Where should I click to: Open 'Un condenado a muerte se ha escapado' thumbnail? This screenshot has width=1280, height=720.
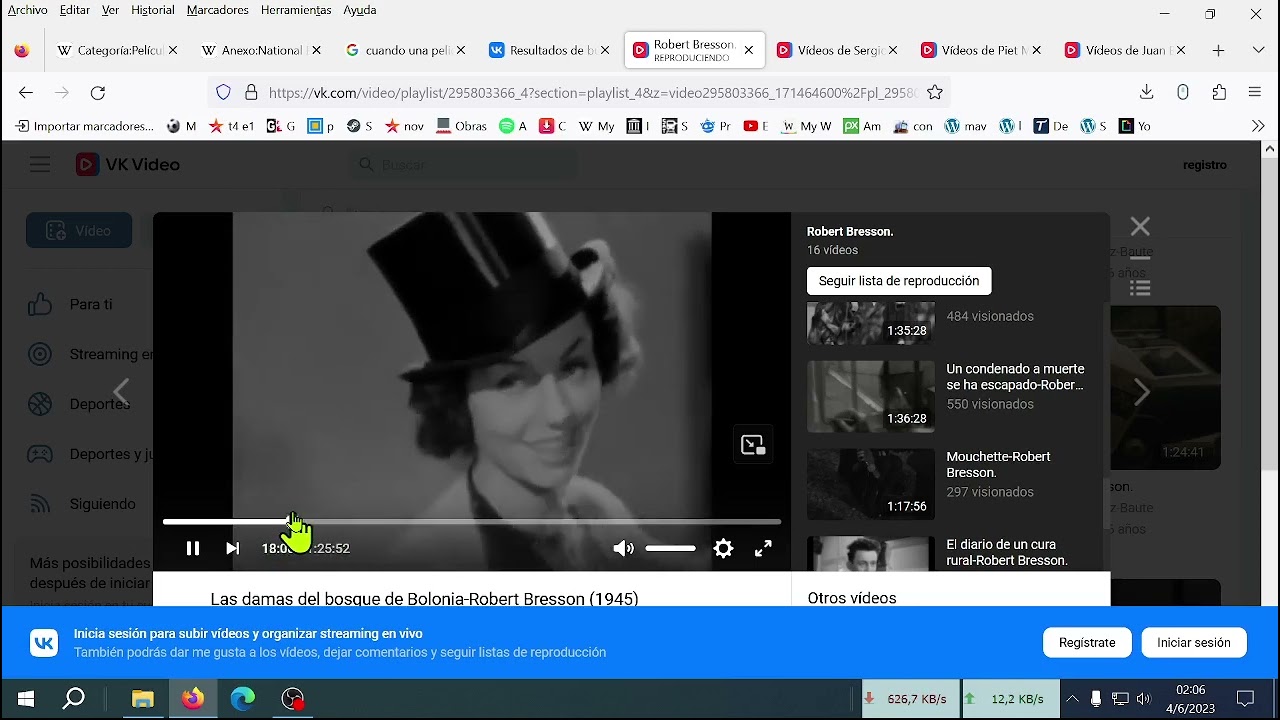pyautogui.click(x=871, y=396)
